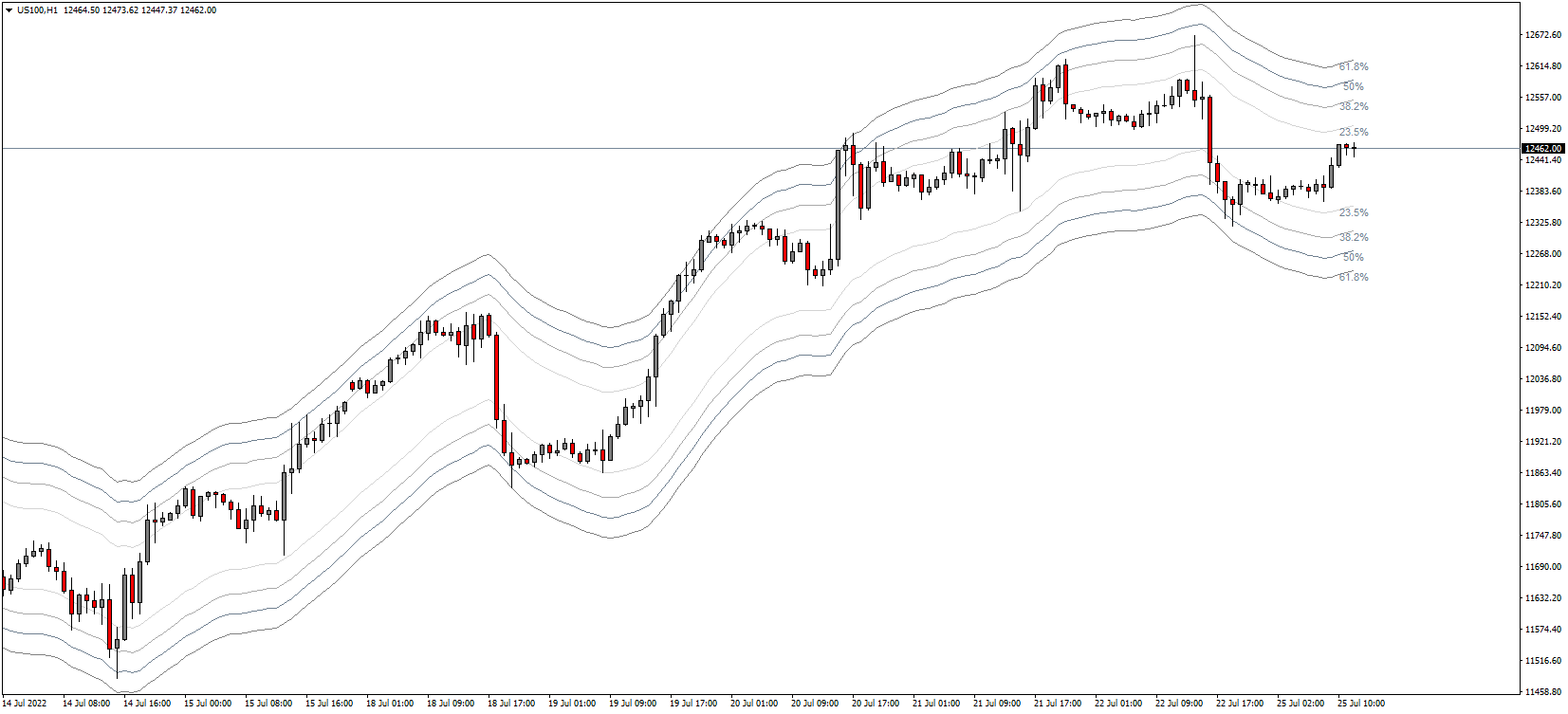Click the 19 Jul 09:00 time label
Screen dimensions: 1568x714
click(x=633, y=704)
